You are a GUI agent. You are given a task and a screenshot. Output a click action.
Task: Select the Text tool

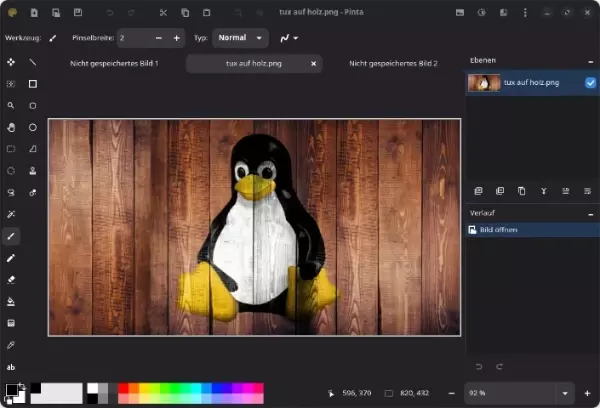tap(11, 367)
